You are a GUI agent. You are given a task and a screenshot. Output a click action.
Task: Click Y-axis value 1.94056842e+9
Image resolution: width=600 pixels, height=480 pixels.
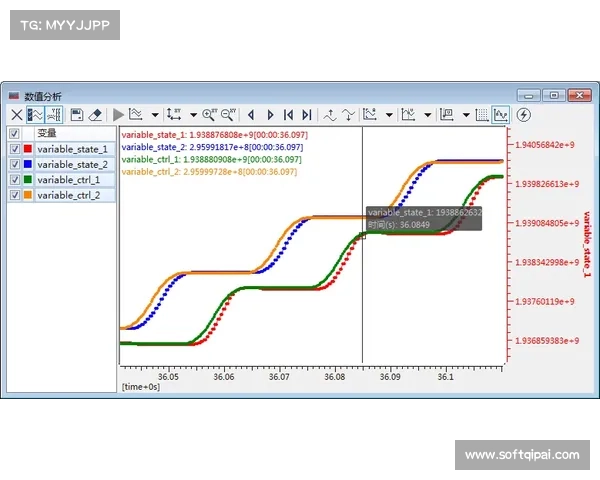545,145
